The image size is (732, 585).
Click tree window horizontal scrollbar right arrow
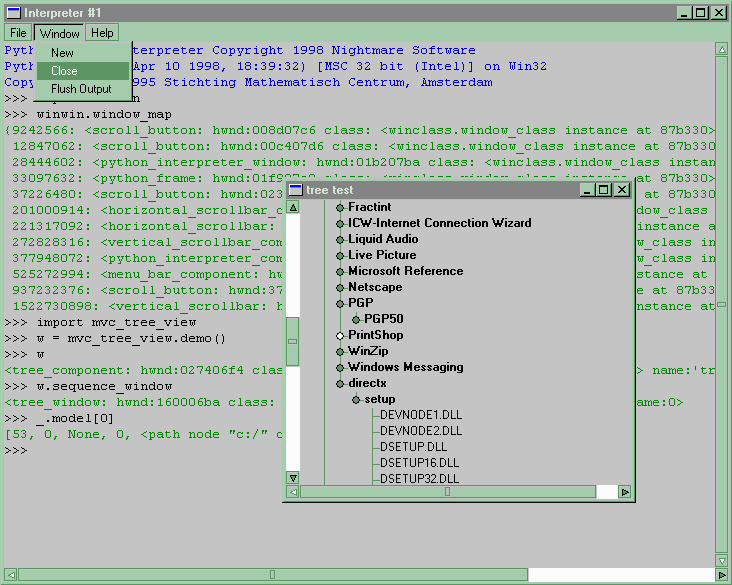point(625,492)
